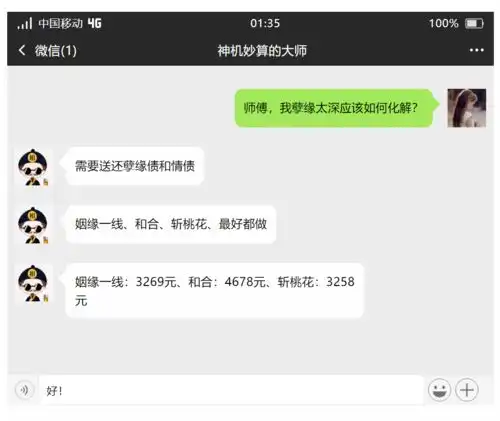Tap the back arrow to WeChat list
500x421 pixels.
(x=22, y=50)
